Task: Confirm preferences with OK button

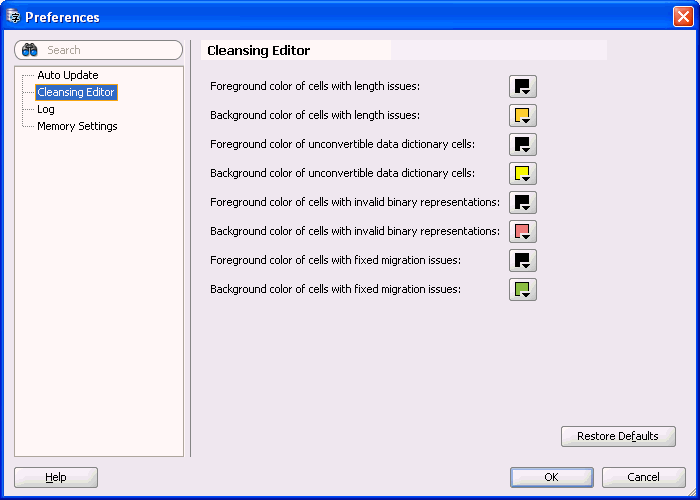Action: pos(551,477)
